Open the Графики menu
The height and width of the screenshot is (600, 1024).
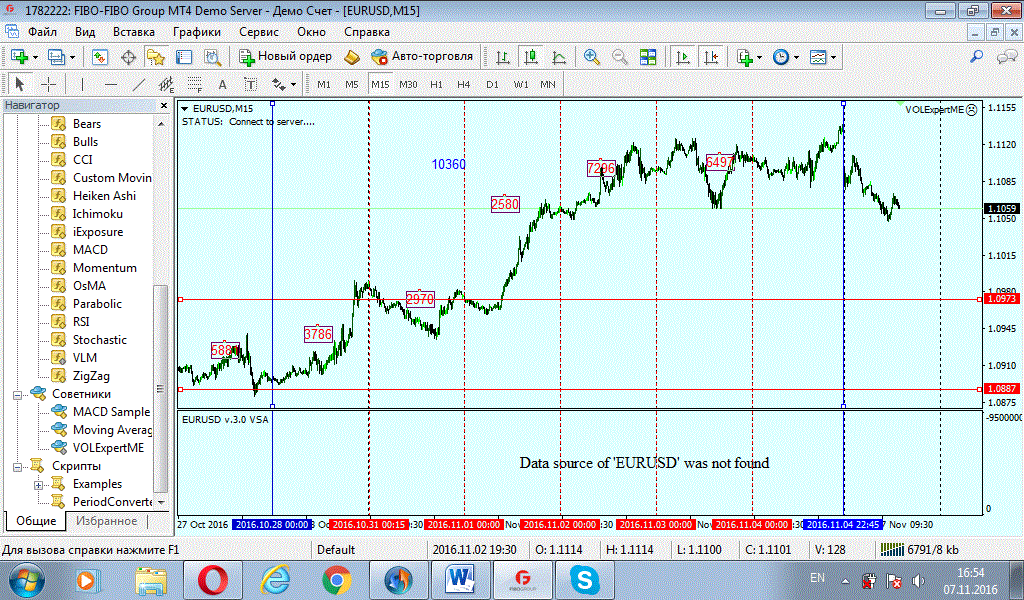(x=197, y=32)
